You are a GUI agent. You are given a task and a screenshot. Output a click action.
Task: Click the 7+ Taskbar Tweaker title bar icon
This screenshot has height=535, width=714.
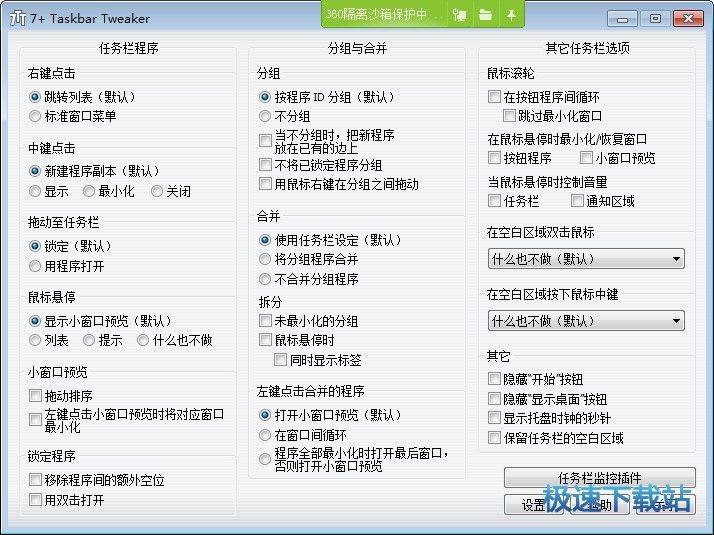click(x=14, y=19)
